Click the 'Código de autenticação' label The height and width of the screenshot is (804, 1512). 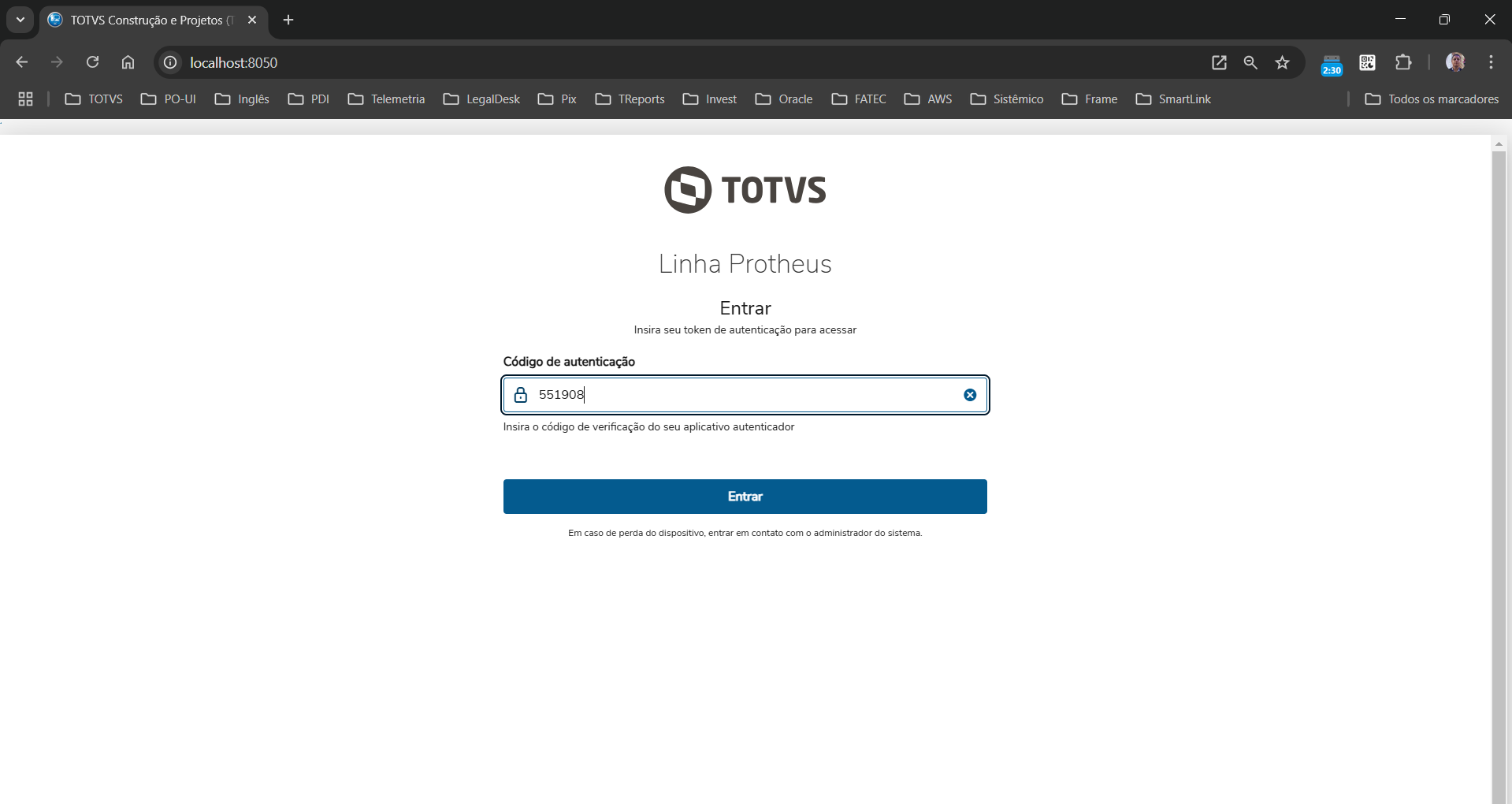point(569,362)
